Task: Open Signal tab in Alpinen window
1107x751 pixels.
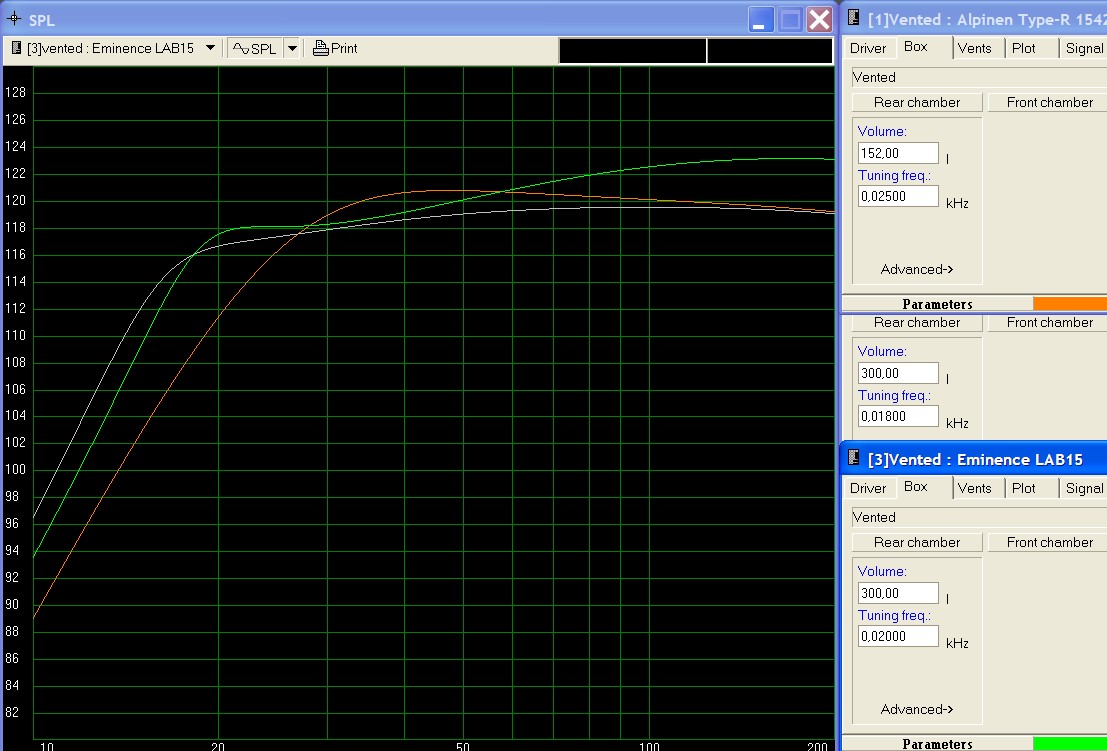Action: (1084, 48)
